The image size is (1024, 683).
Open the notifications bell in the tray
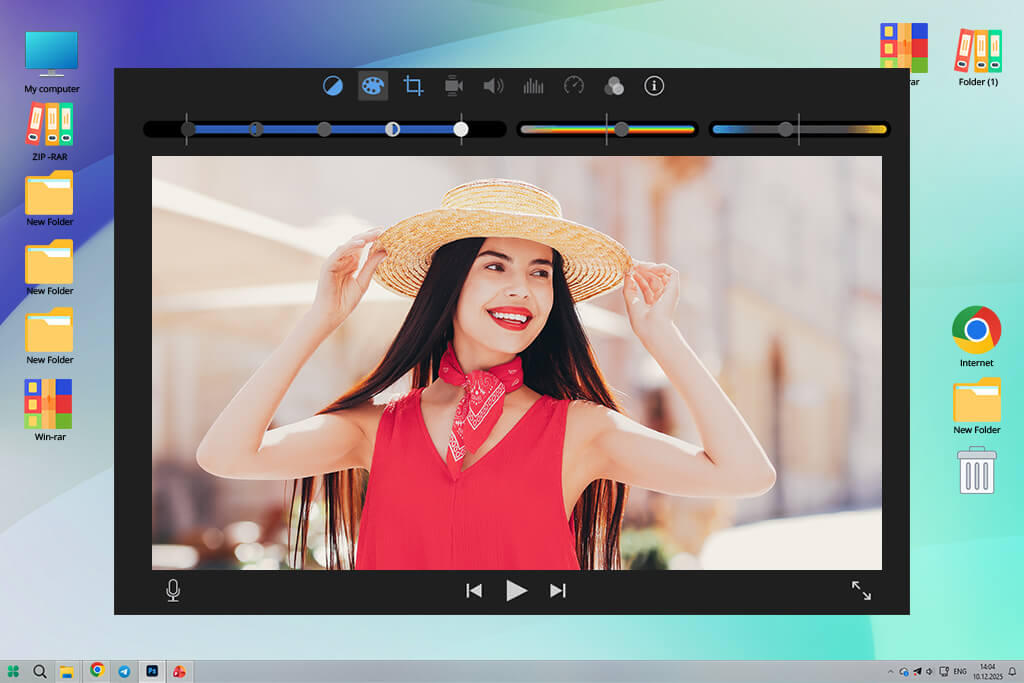[x=1012, y=671]
